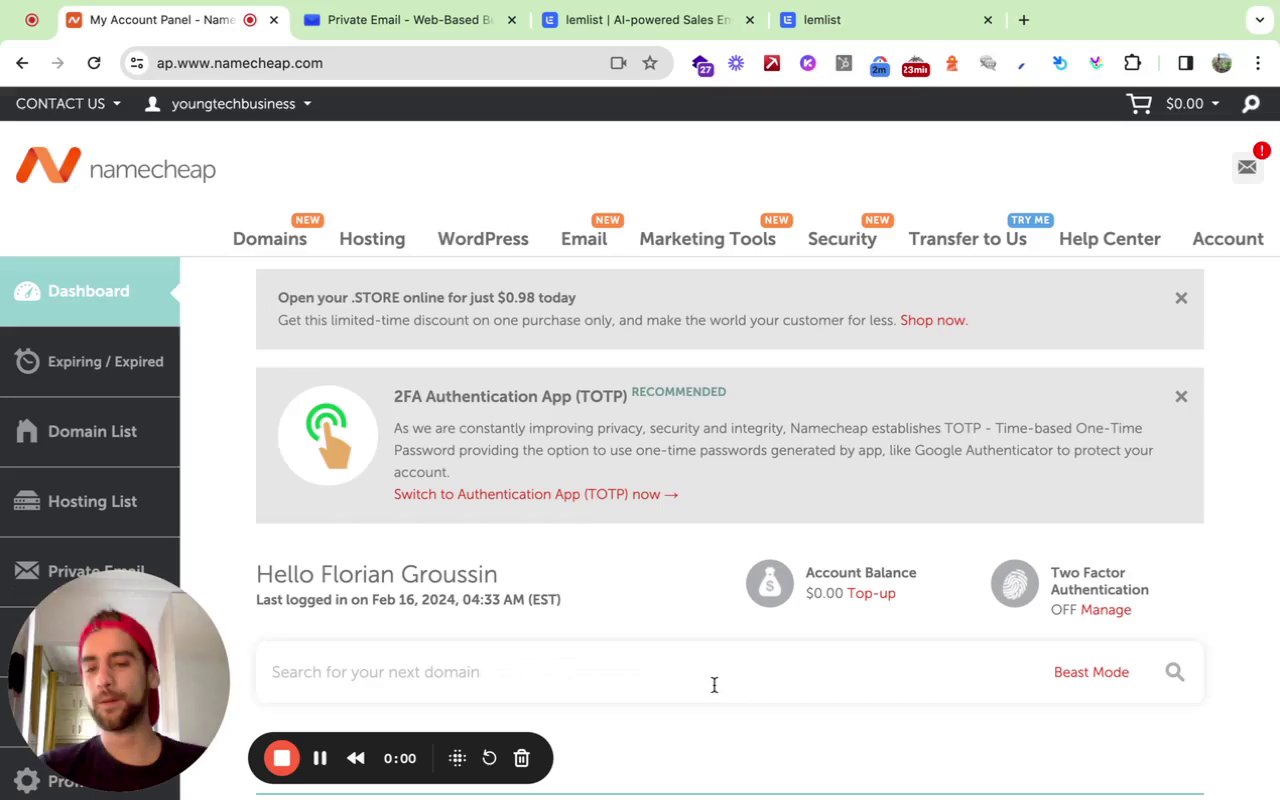
Task: Click the camera icon in the address bar
Action: pyautogui.click(x=618, y=63)
